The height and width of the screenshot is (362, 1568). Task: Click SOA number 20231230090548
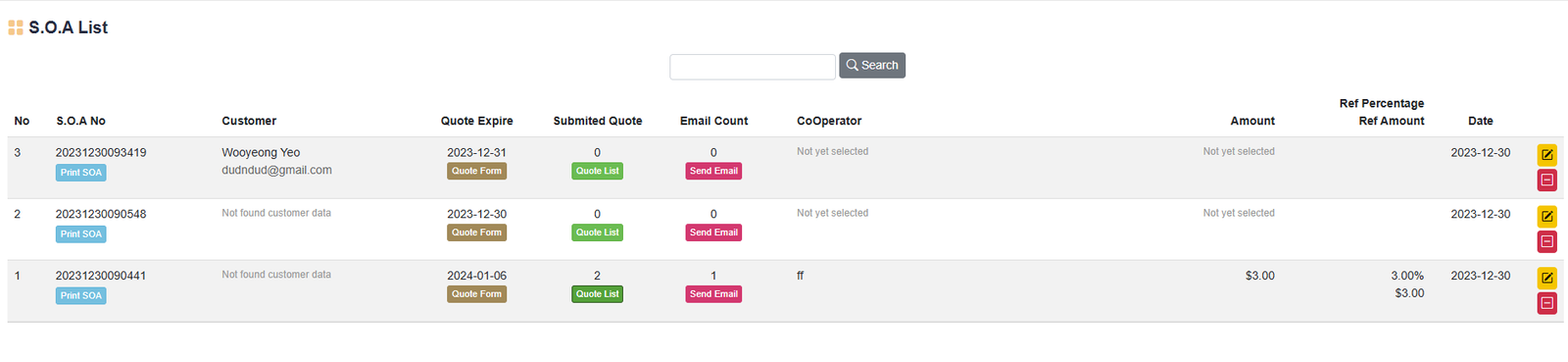pos(101,214)
